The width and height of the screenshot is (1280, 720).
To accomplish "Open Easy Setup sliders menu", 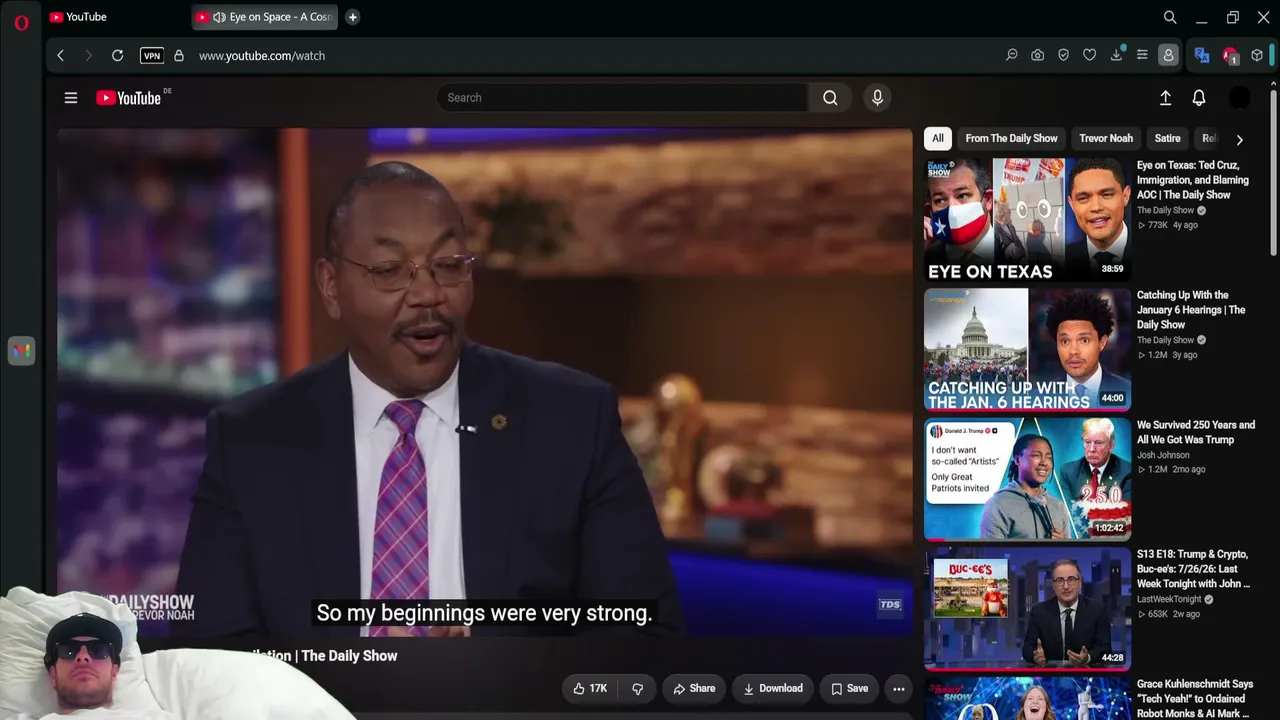I will click(1142, 56).
